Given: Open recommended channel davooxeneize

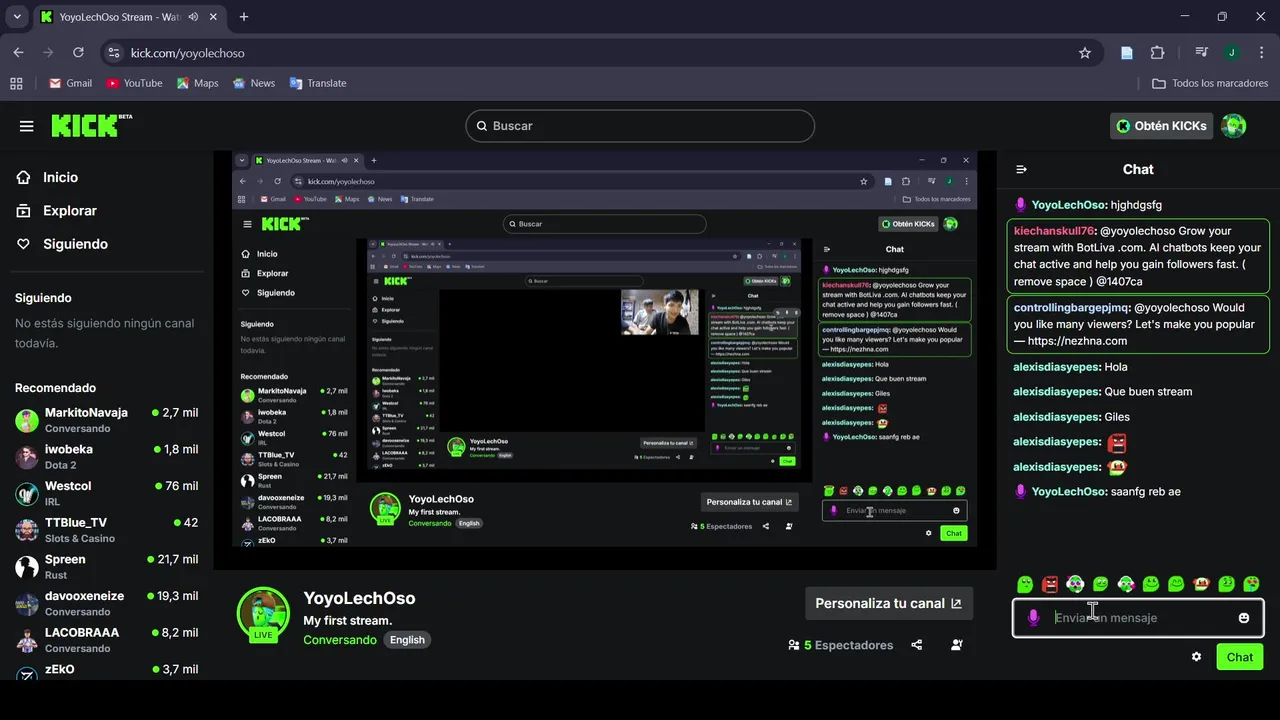Looking at the screenshot, I should pos(107,603).
